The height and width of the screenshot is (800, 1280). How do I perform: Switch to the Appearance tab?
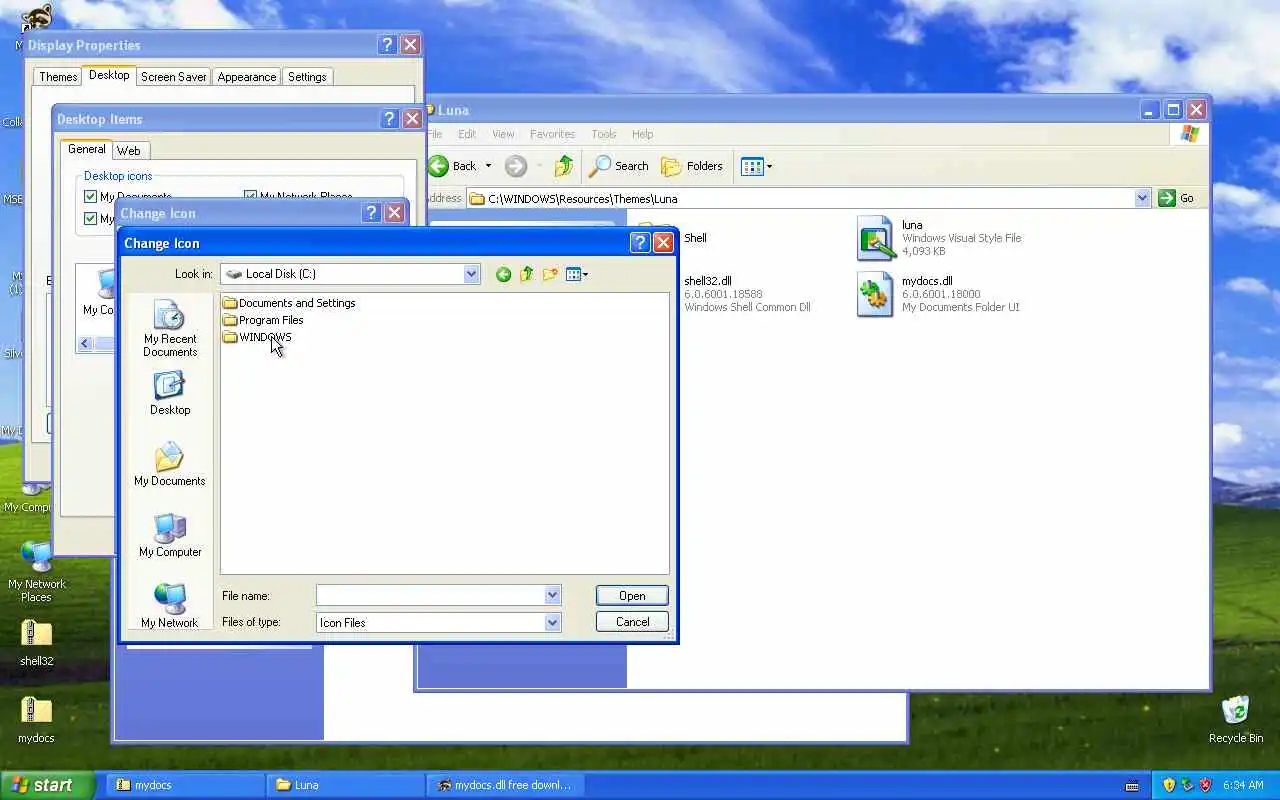point(246,77)
